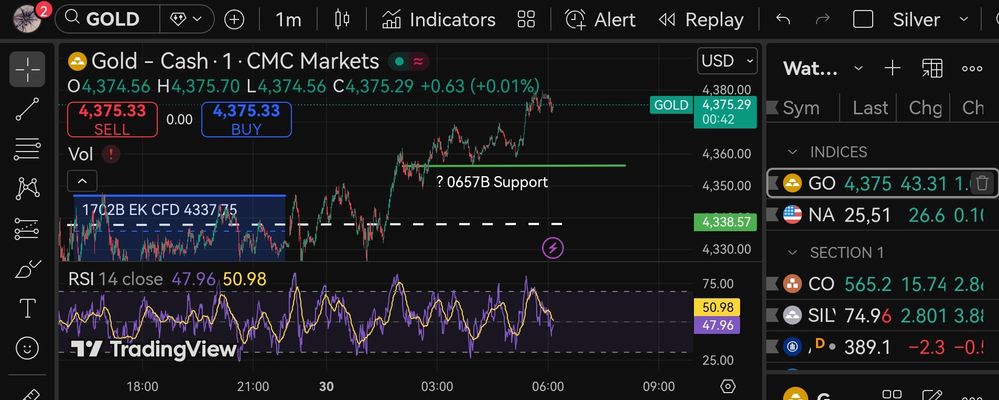The width and height of the screenshot is (999, 400).
Task: Select the Text annotation tool
Action: click(27, 309)
